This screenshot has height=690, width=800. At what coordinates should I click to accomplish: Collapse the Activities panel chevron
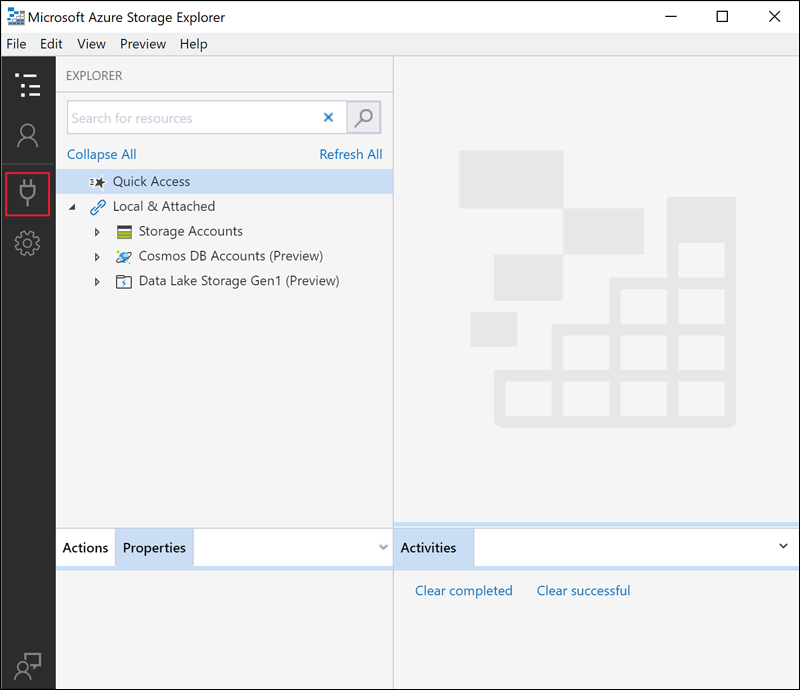(x=783, y=546)
